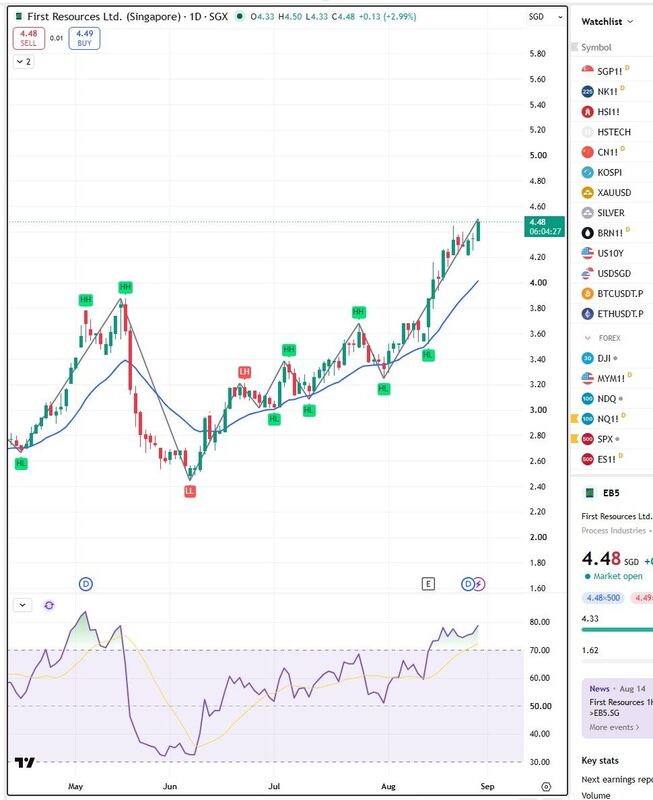Select ETHUSDT.P in the watchlist
The width and height of the screenshot is (653, 800).
click(x=612, y=314)
